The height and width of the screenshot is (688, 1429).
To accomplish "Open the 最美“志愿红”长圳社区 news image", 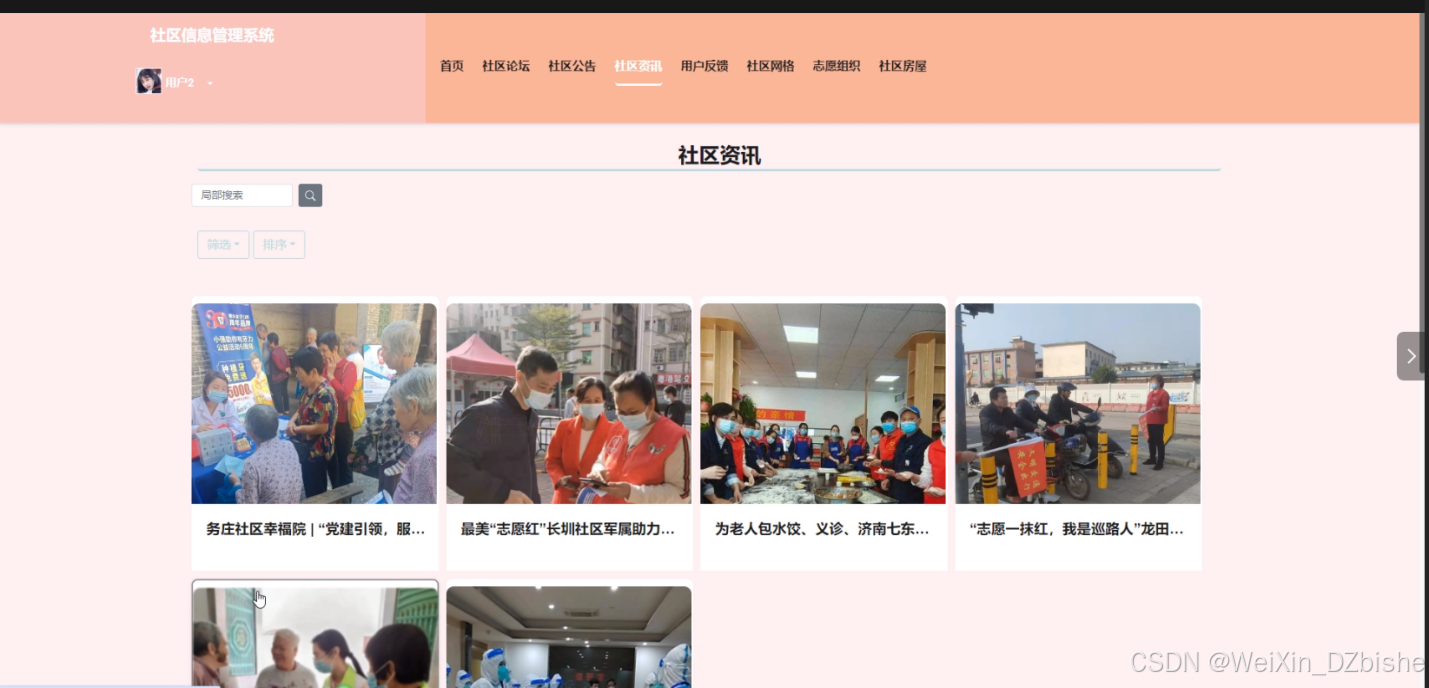I will (569, 403).
